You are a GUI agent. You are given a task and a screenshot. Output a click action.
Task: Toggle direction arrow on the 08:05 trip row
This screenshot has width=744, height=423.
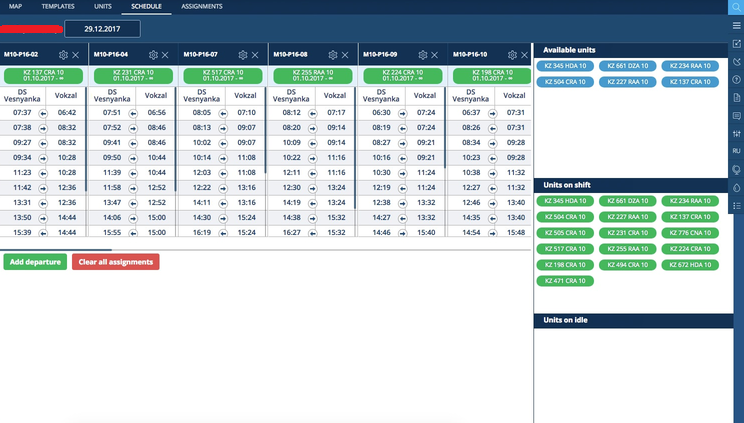point(224,113)
